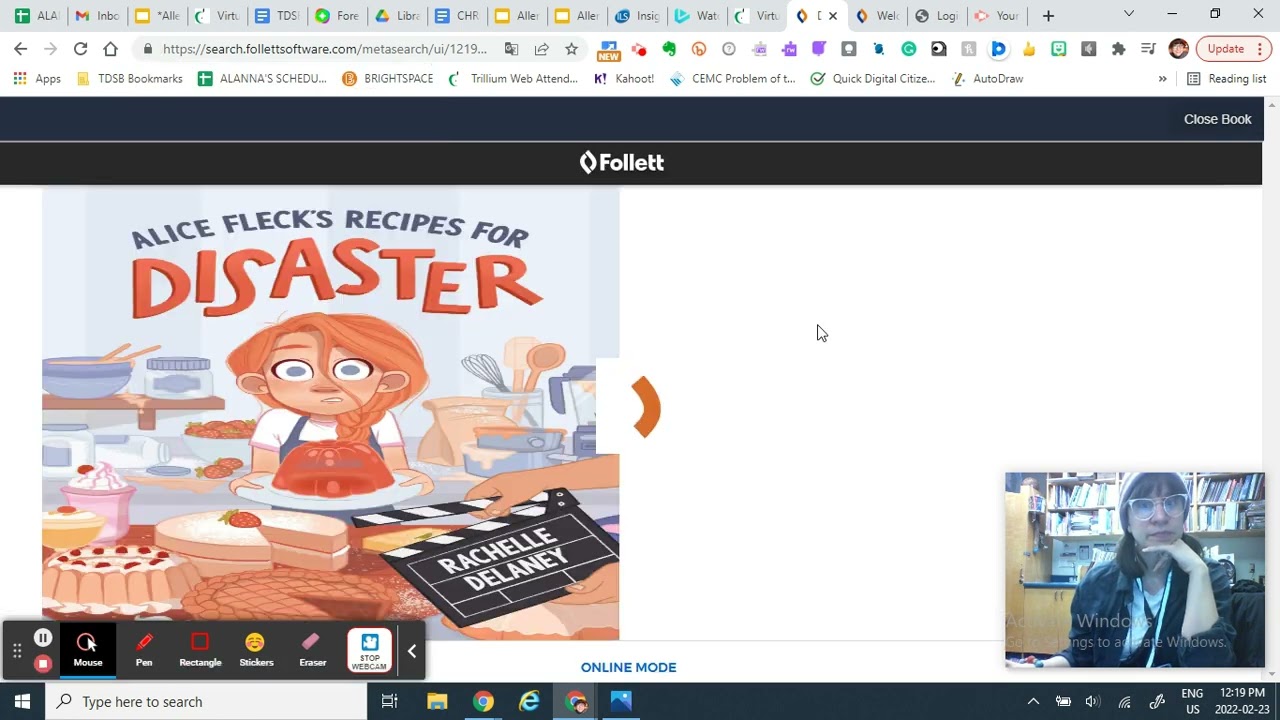The height and width of the screenshot is (720, 1280).
Task: Share this page using the share icon
Action: [x=541, y=48]
